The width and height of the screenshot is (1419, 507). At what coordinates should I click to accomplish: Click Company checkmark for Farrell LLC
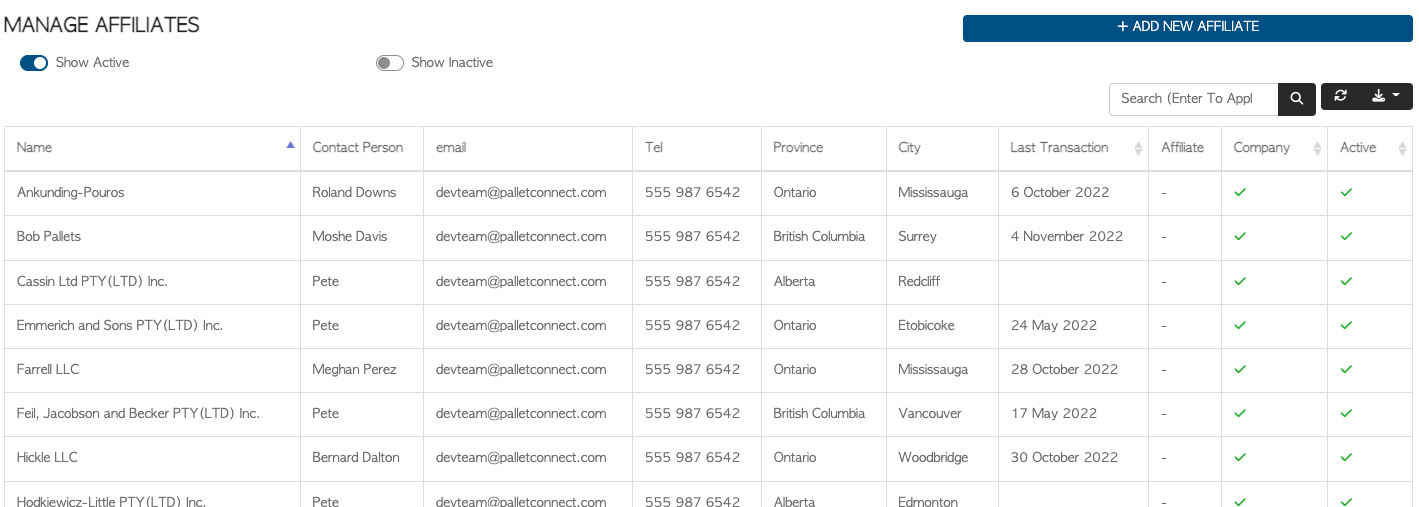pyautogui.click(x=1240, y=369)
